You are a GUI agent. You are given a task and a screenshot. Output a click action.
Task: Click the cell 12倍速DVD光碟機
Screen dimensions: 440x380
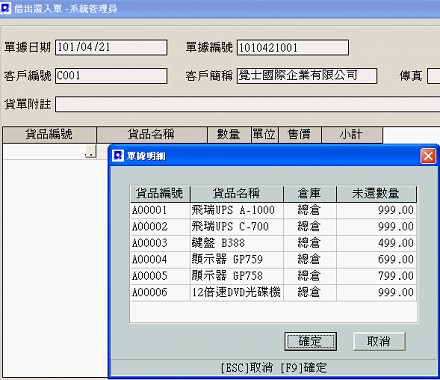pyautogui.click(x=237, y=293)
